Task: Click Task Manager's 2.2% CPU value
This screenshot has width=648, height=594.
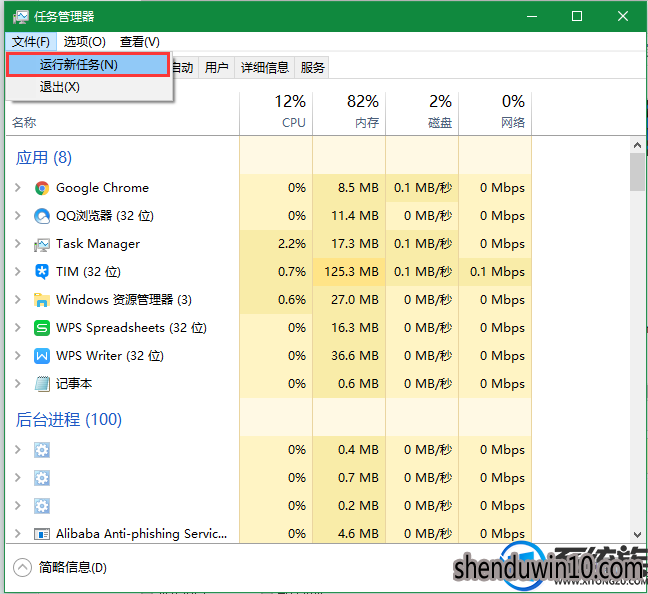Action: (292, 244)
